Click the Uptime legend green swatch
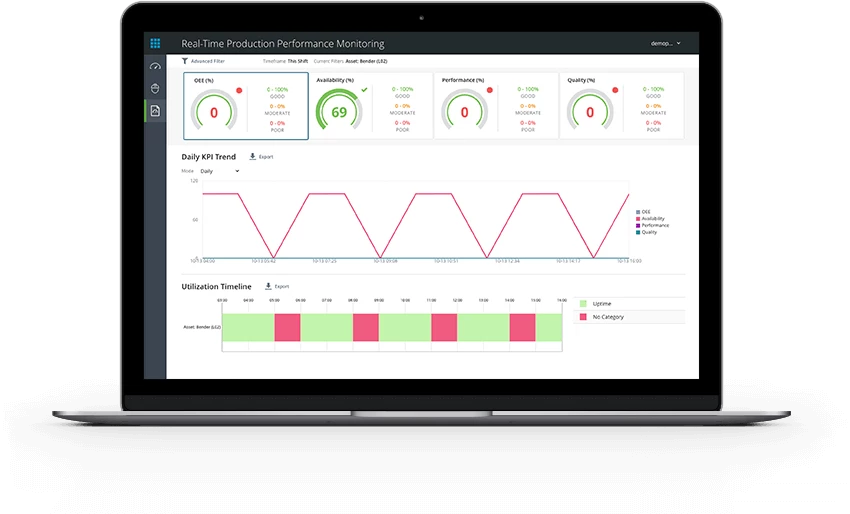 coord(583,304)
